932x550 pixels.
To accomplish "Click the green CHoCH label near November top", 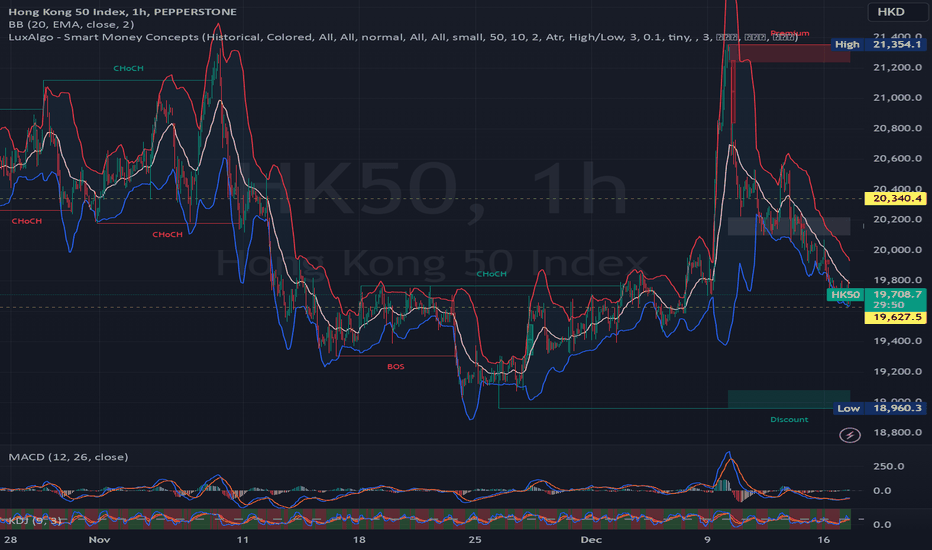I will click(x=128, y=68).
